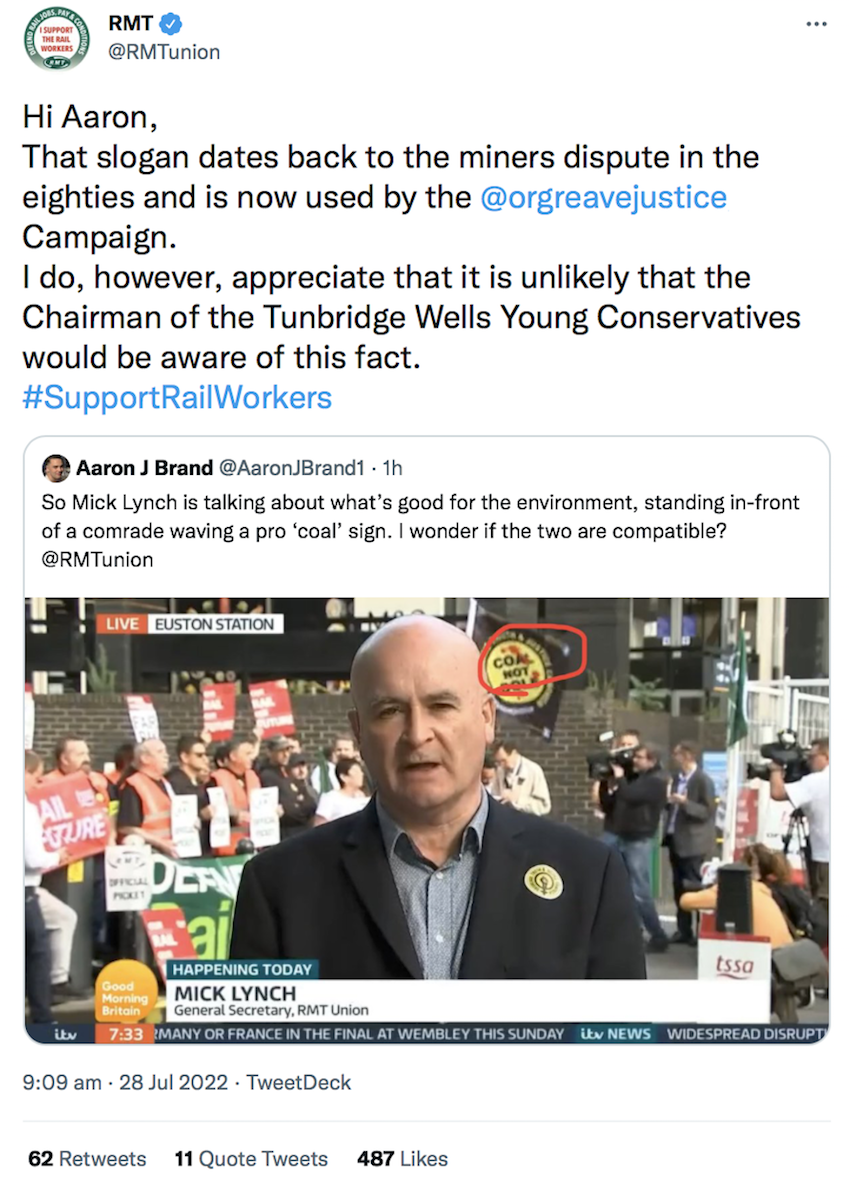
Task: Open the Mick Lynch broadcast image
Action: click(427, 820)
